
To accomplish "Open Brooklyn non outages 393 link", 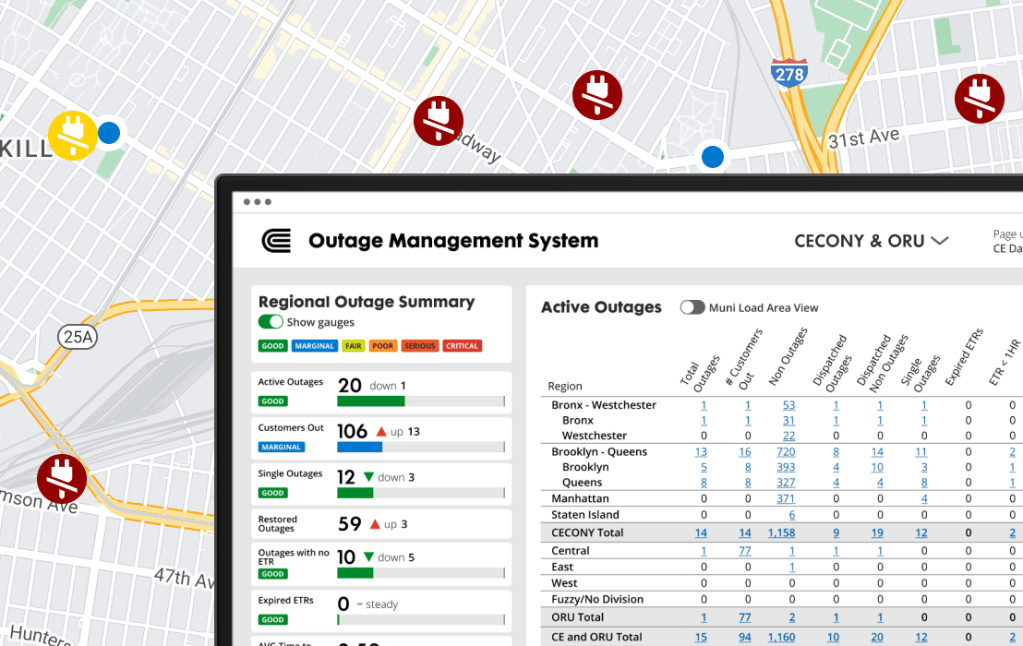I will click(x=786, y=467).
